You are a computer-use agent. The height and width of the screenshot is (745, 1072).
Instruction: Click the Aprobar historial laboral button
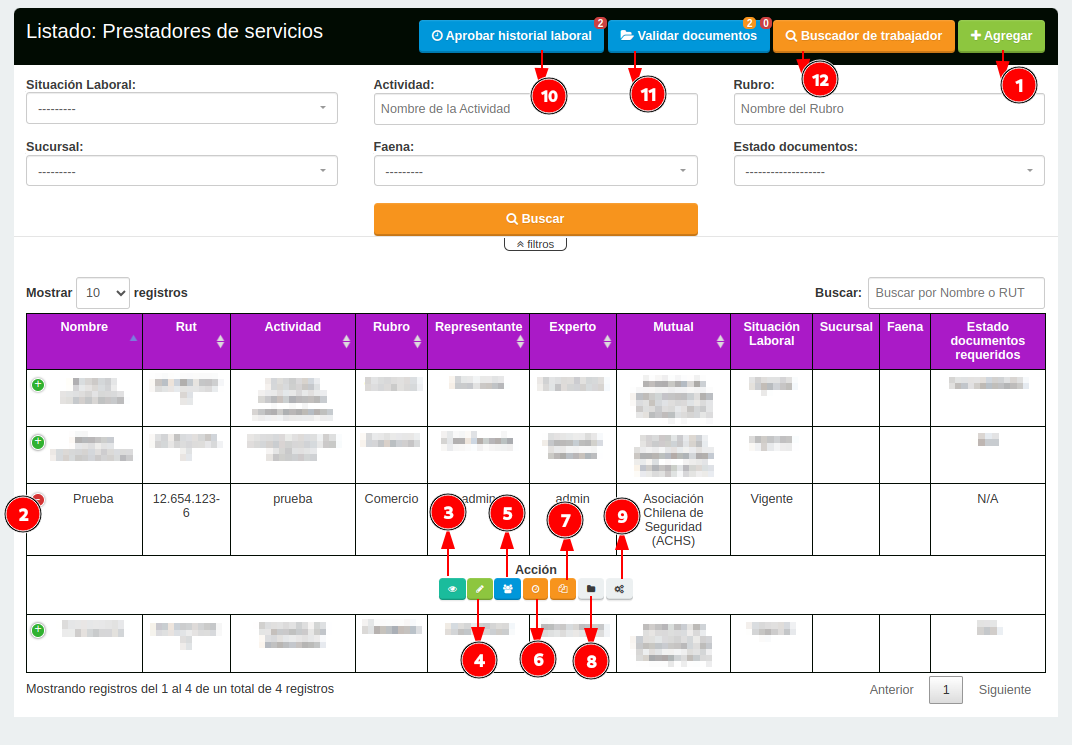(511, 36)
